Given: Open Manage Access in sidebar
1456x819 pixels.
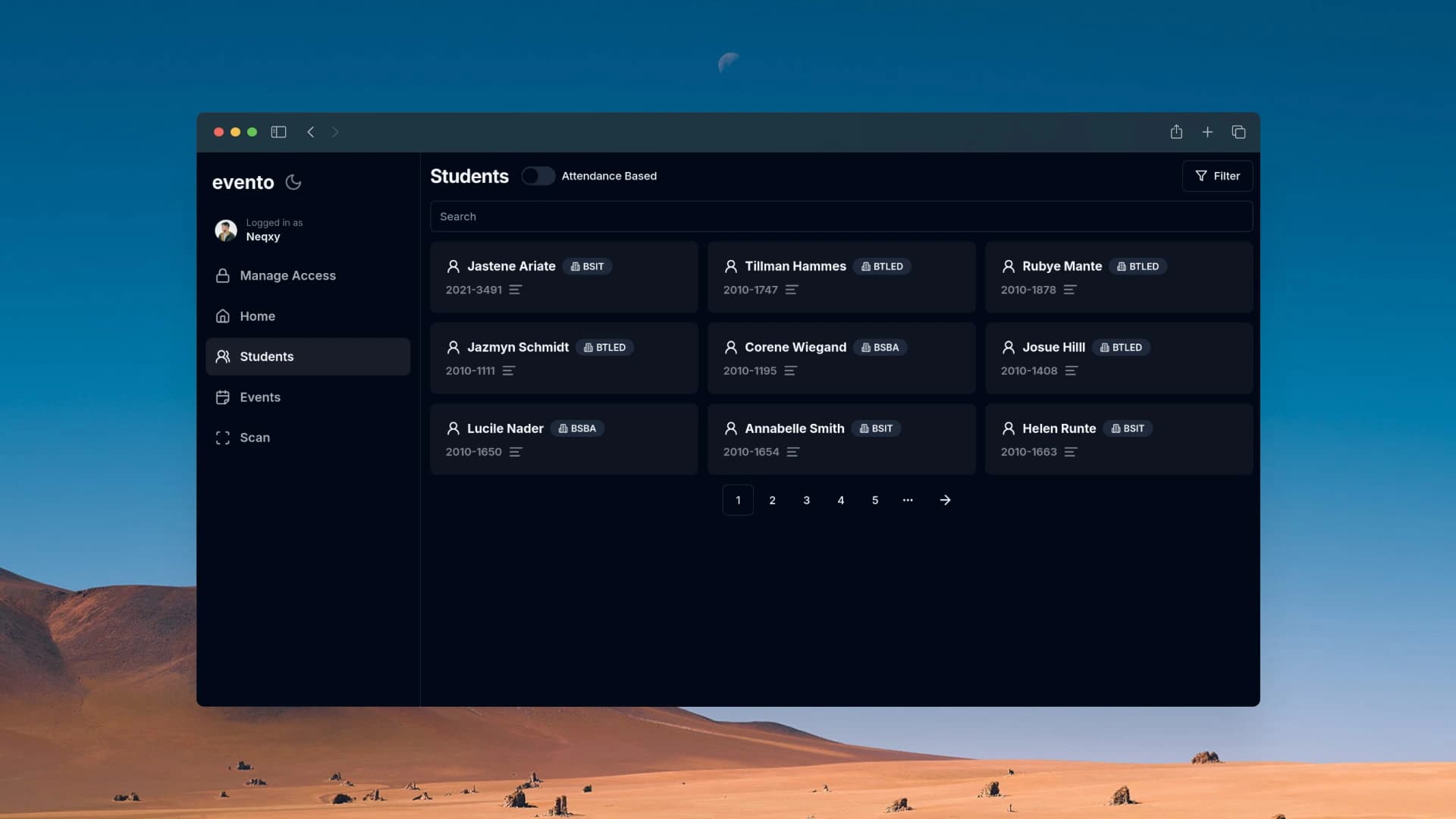Looking at the screenshot, I should (x=287, y=276).
